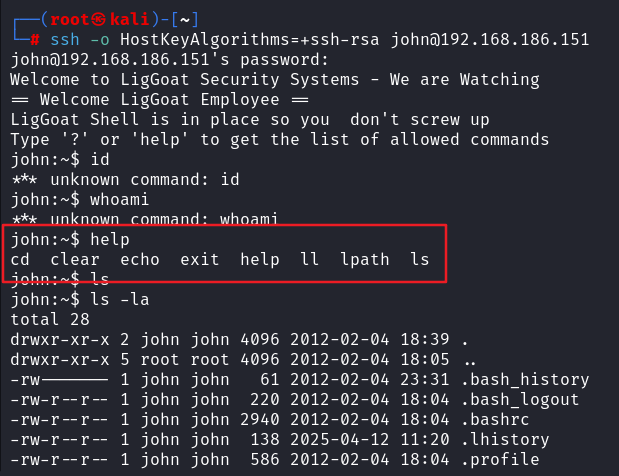This screenshot has height=476, width=619.
Task: Click the .bash_logout file name
Action: coord(520,400)
